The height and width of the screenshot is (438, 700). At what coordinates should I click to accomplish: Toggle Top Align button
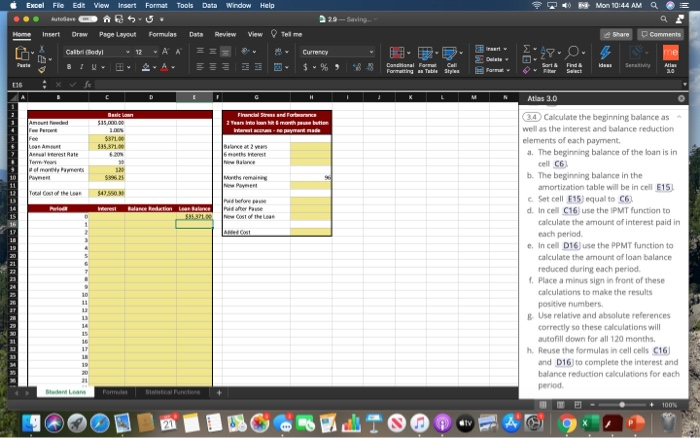(x=200, y=52)
